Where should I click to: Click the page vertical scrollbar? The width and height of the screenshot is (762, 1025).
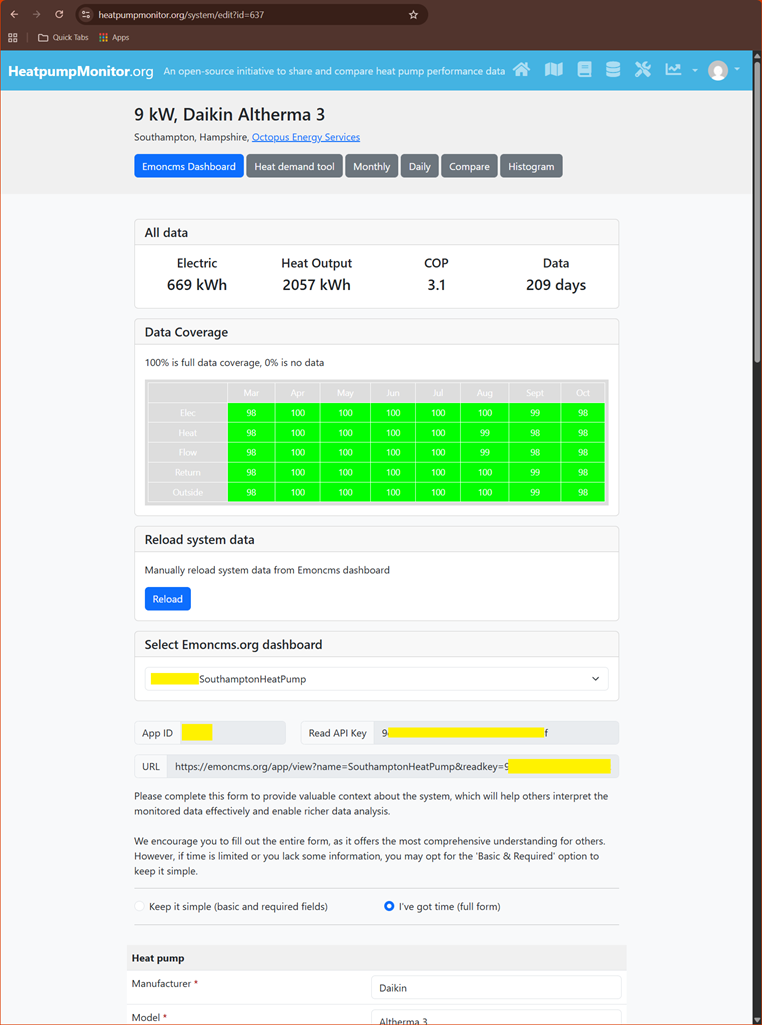[757, 300]
